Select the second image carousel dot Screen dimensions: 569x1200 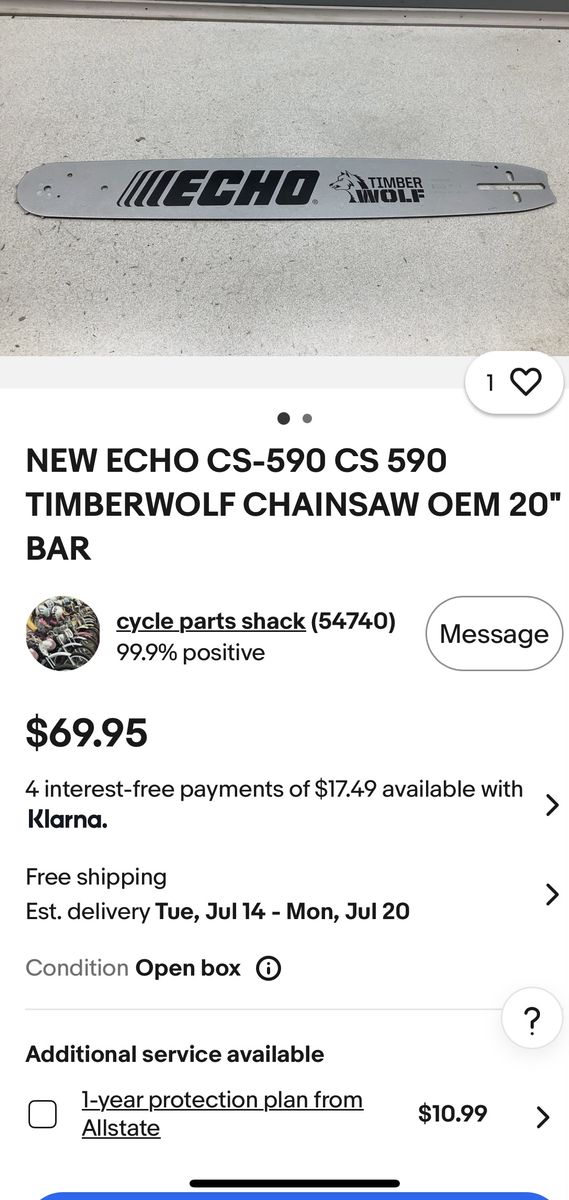pyautogui.click(x=307, y=419)
